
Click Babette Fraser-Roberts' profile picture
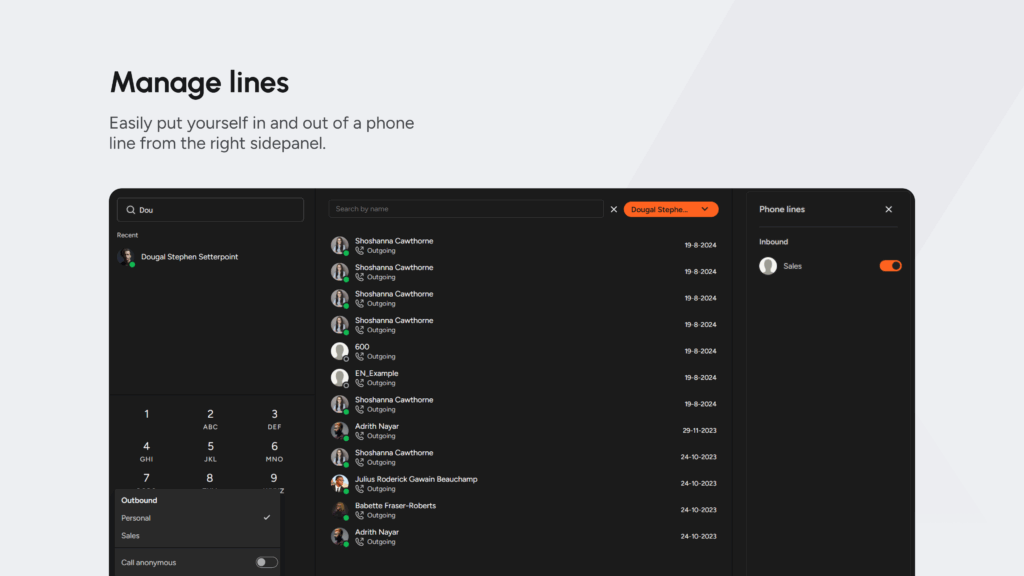[x=340, y=510]
